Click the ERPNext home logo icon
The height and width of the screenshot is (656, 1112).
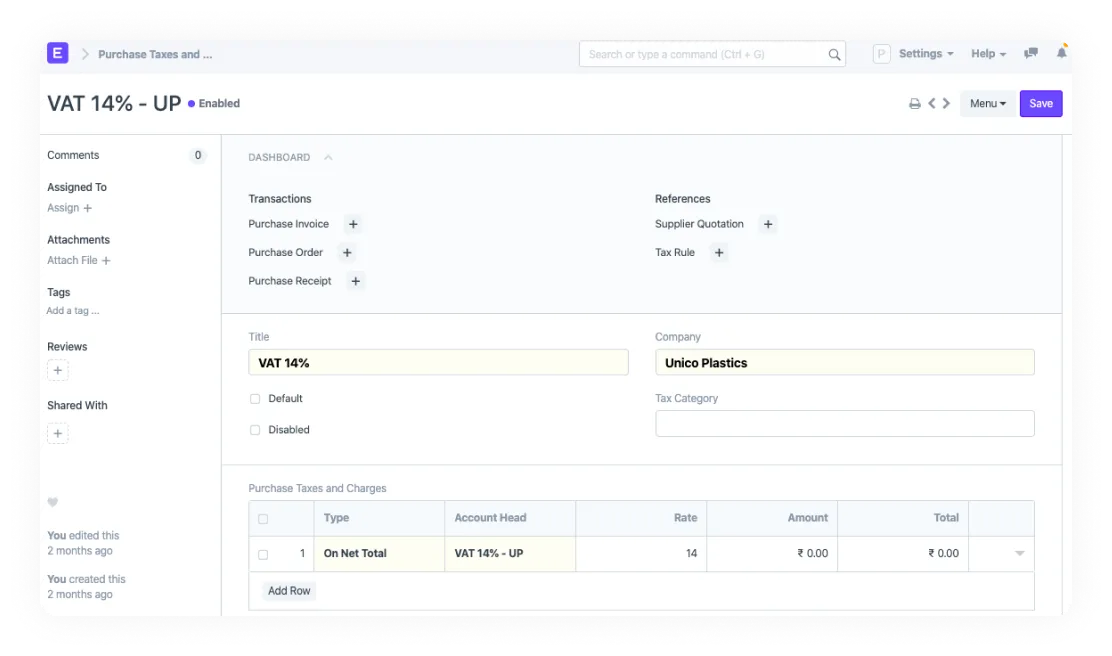(x=58, y=54)
